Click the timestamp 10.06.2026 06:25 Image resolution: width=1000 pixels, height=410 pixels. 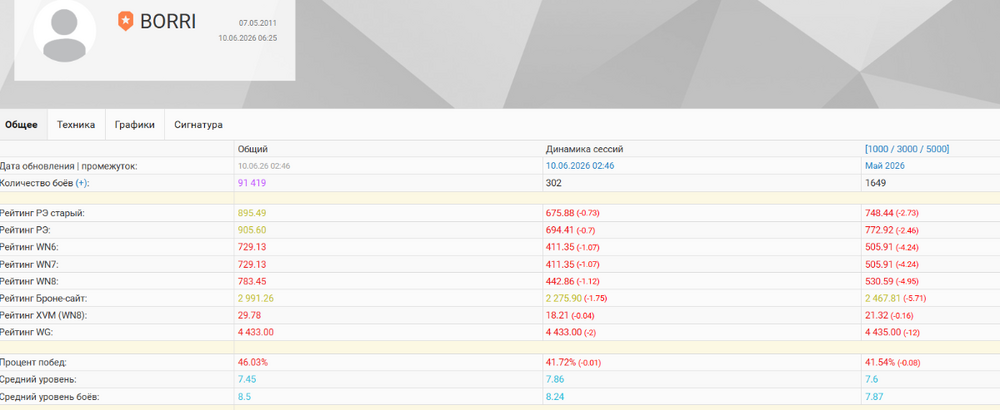247,38
